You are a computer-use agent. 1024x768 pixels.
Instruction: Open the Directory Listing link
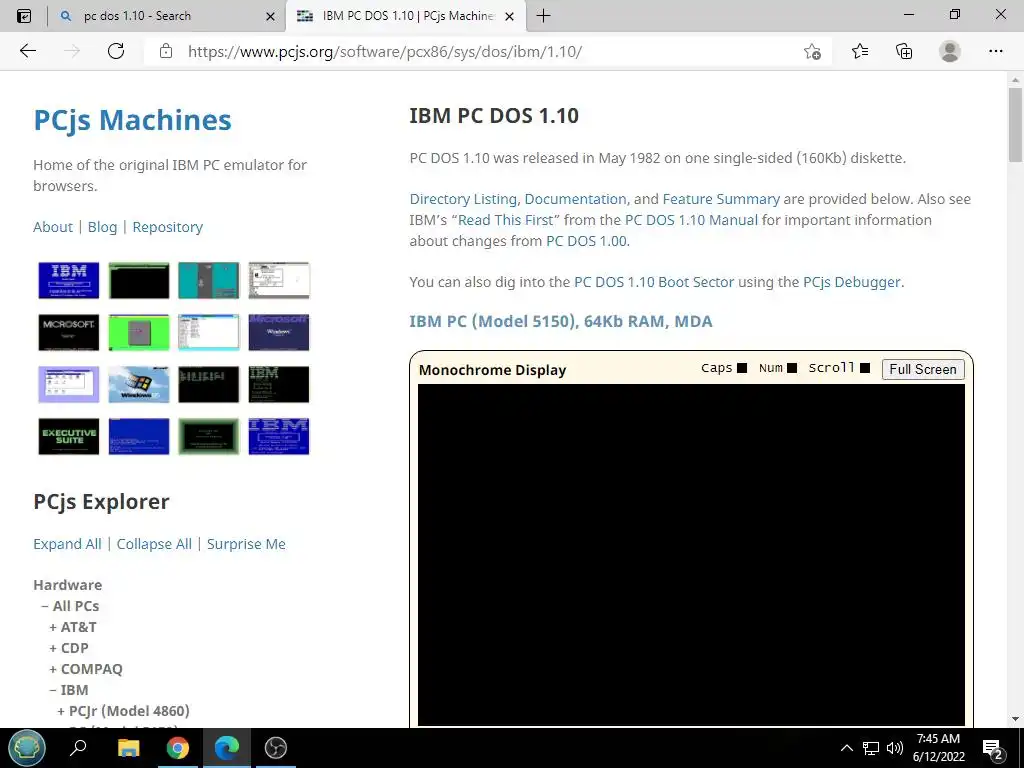464,199
